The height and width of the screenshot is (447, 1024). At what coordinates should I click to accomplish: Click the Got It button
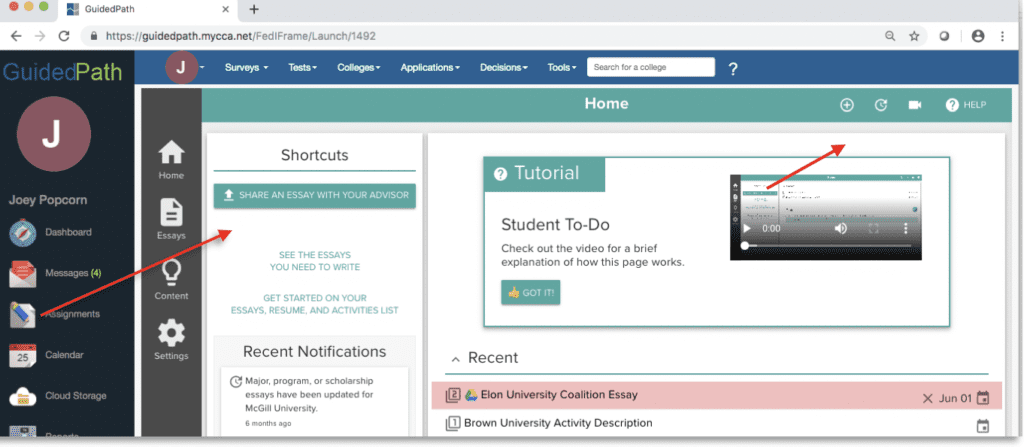coord(531,293)
